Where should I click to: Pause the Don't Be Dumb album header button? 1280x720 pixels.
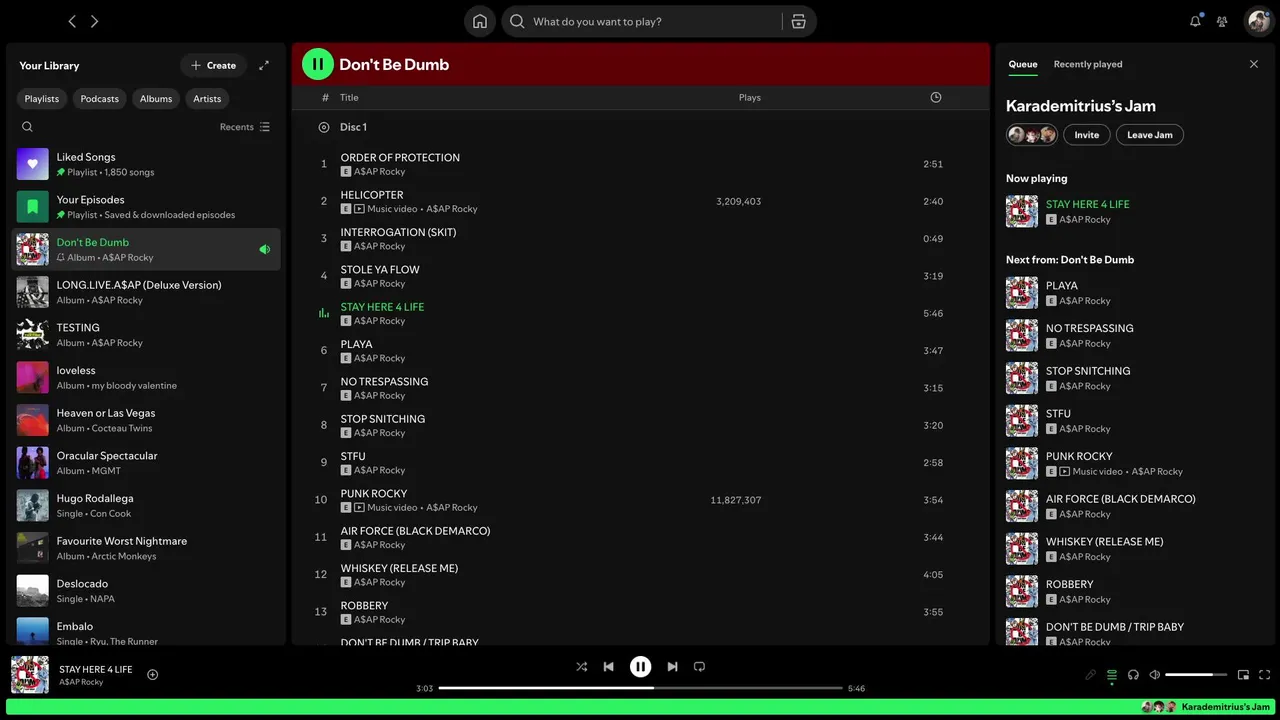(x=318, y=64)
